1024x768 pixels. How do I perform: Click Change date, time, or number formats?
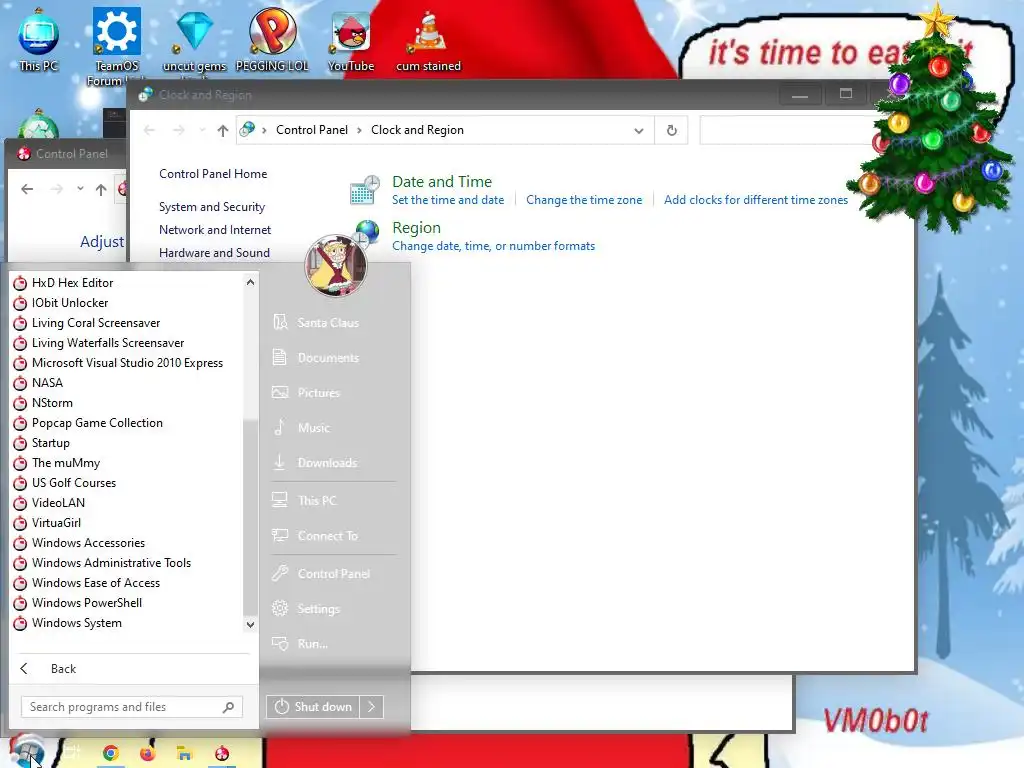(493, 246)
